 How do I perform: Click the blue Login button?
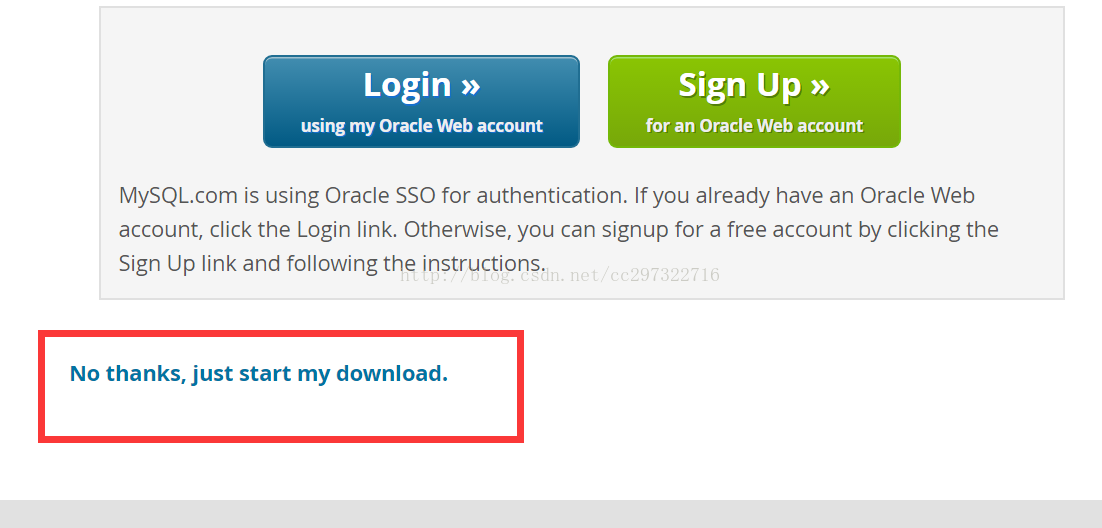click(x=421, y=101)
